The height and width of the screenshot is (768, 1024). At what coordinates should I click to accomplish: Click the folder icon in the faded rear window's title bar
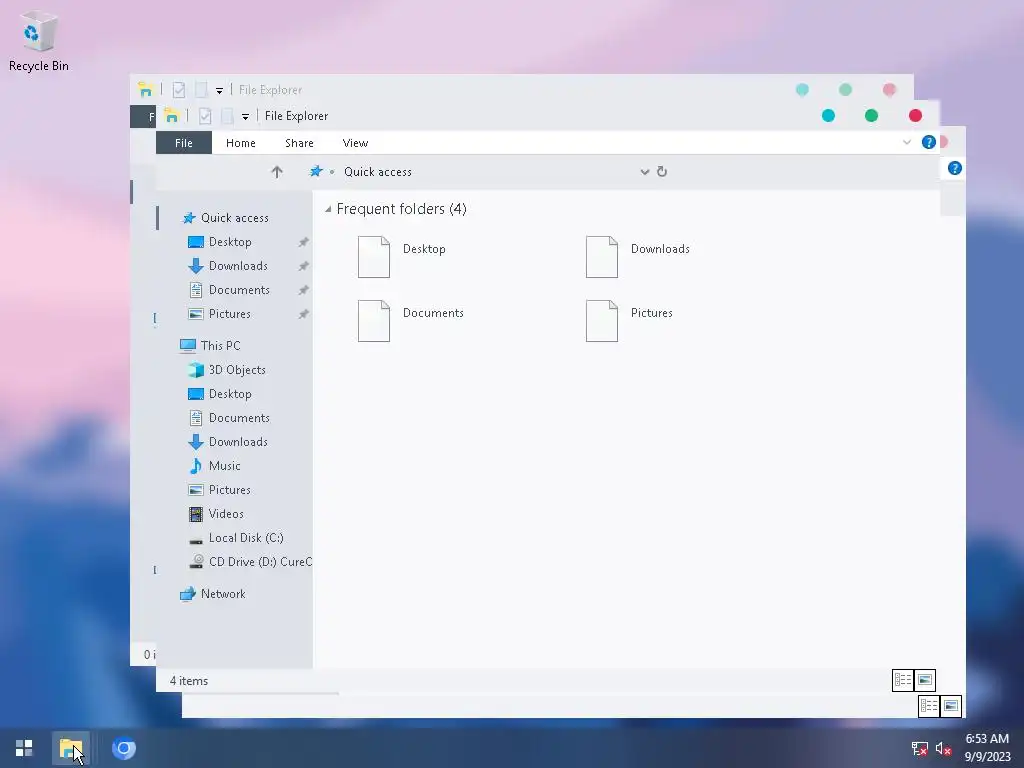(x=145, y=89)
